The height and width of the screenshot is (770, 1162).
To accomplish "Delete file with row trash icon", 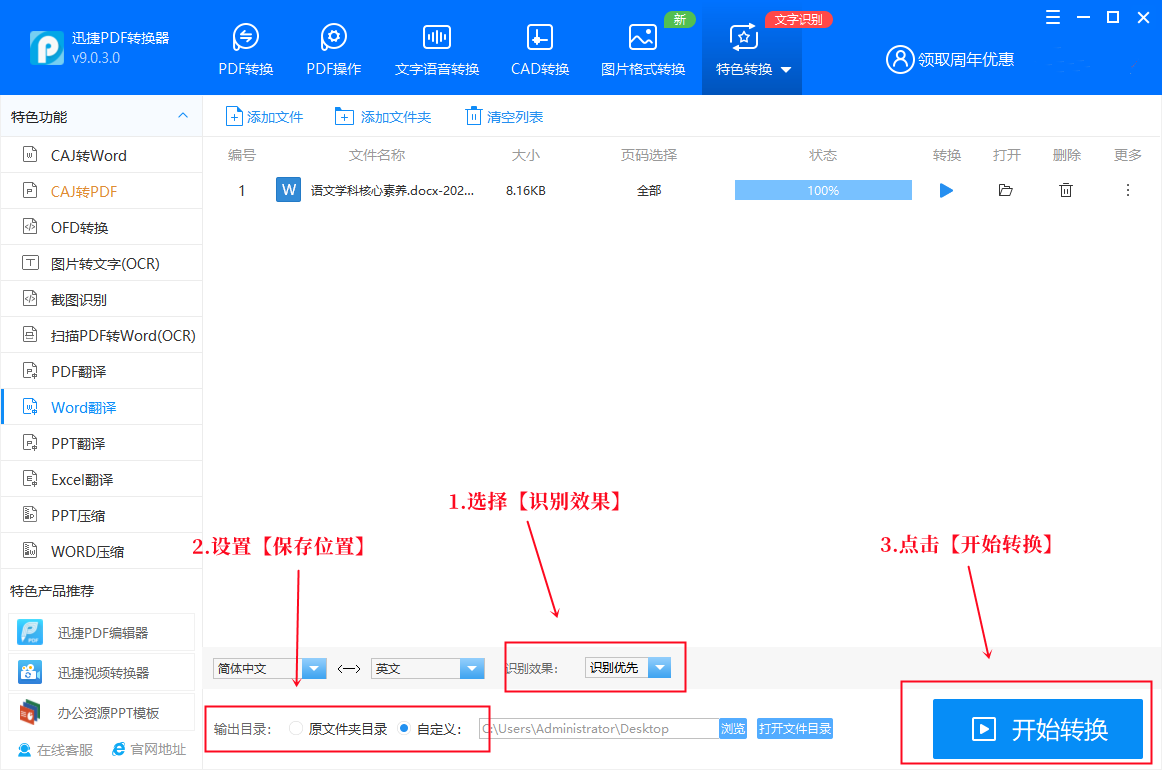I will (1066, 190).
